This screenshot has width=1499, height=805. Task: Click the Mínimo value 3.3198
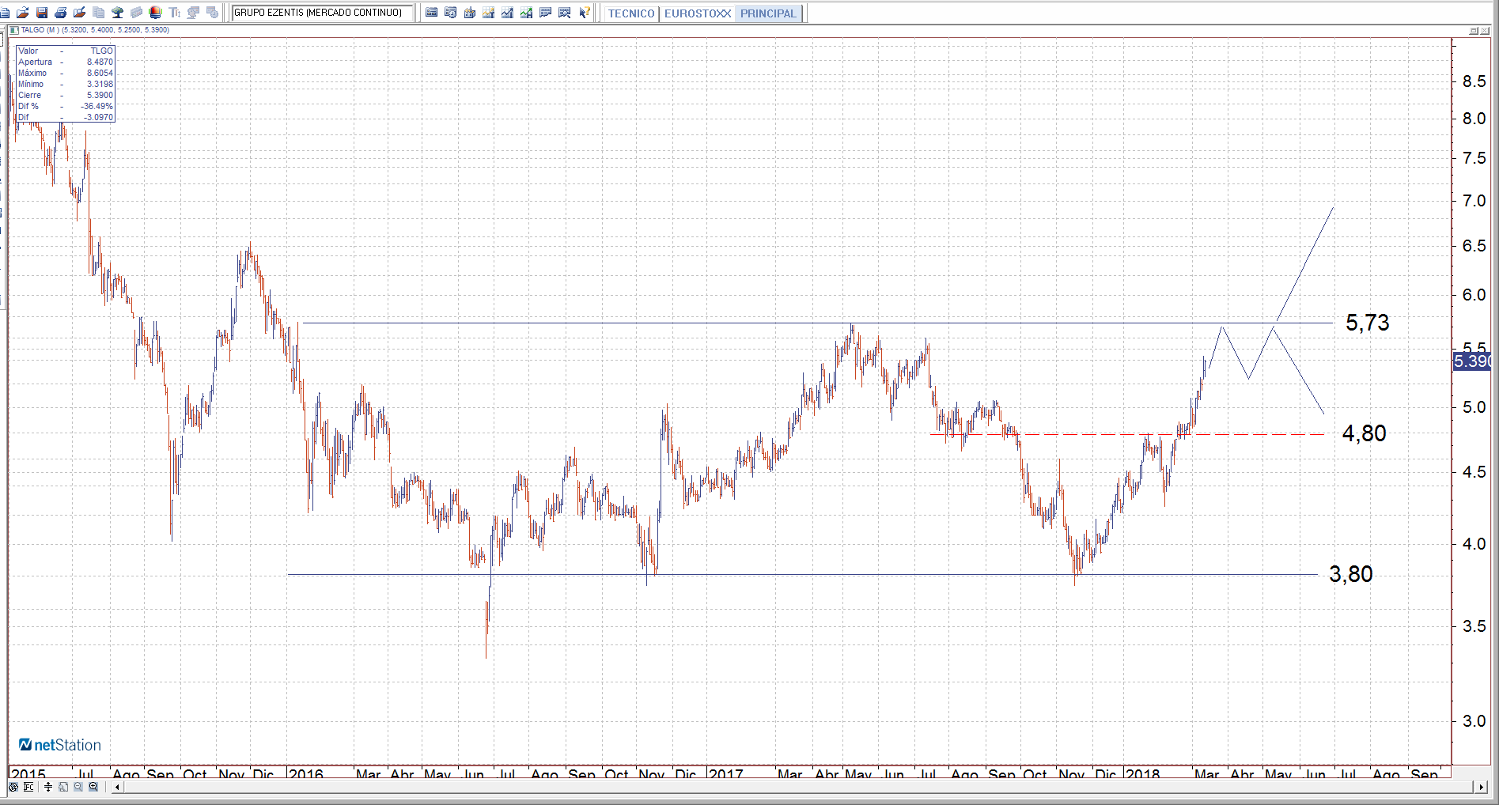(99, 84)
